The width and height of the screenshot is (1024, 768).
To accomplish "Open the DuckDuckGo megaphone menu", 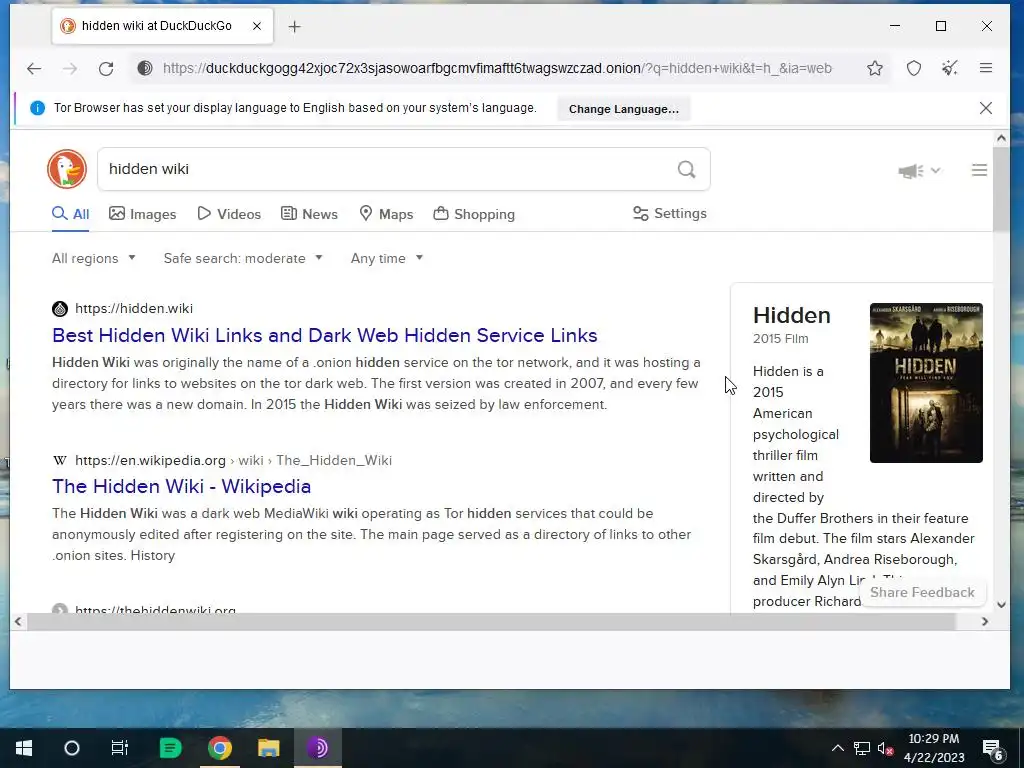I will [x=919, y=171].
